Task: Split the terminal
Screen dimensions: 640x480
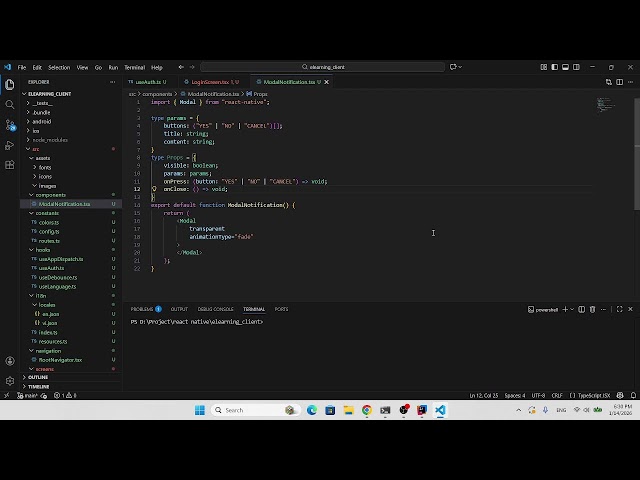Action: tap(582, 309)
